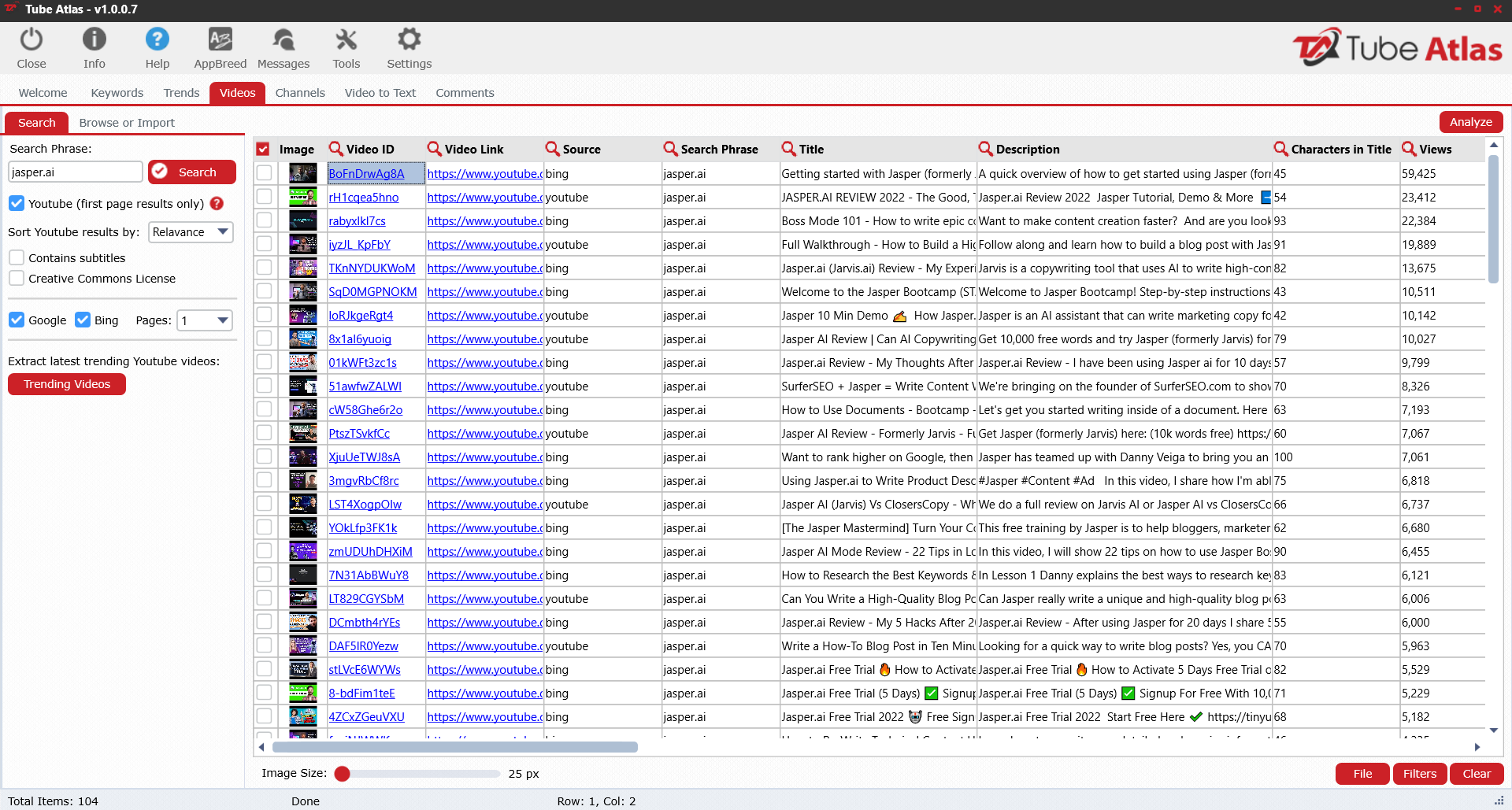Click the Close power icon
Screen dimensions: 1512x810
31,39
